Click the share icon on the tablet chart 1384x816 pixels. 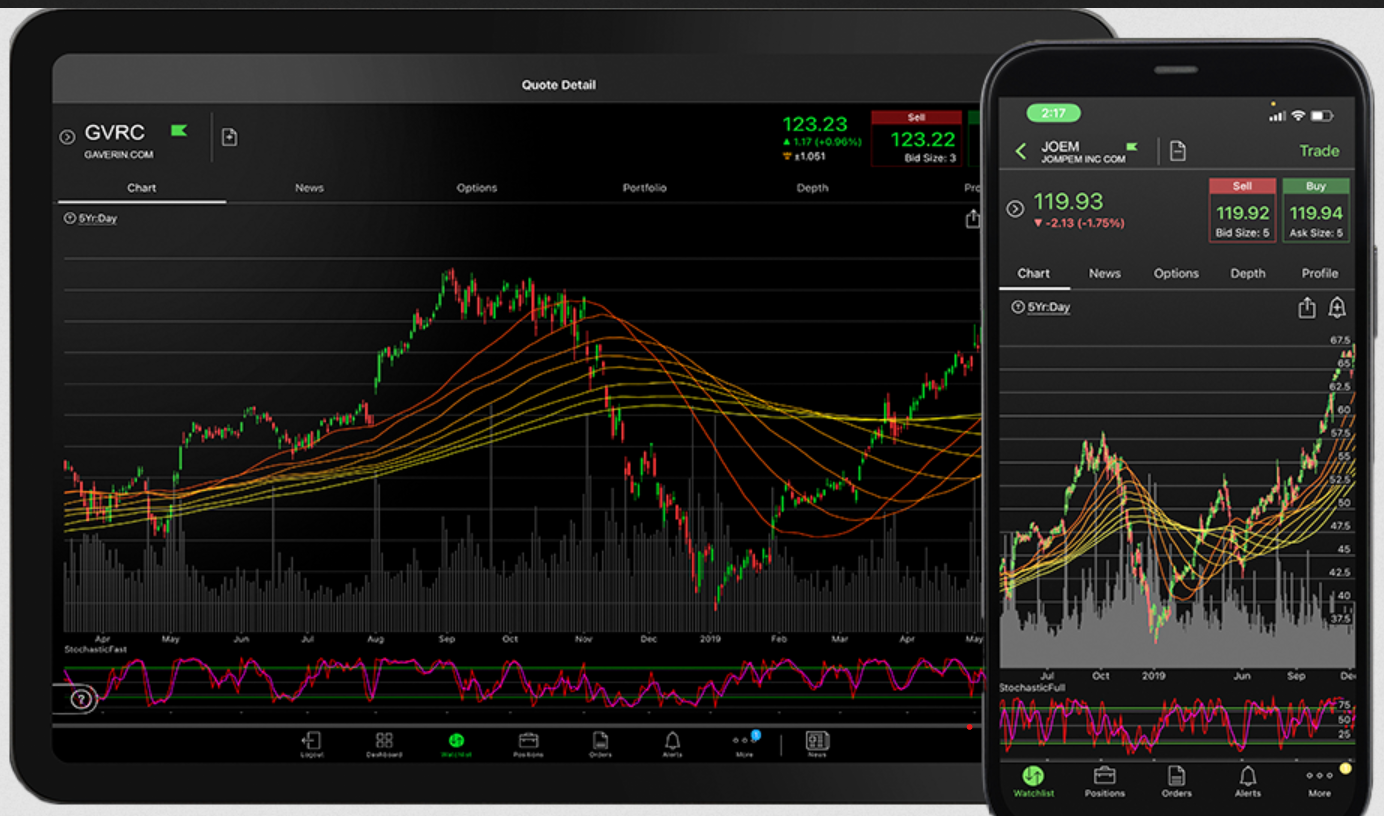point(973,218)
